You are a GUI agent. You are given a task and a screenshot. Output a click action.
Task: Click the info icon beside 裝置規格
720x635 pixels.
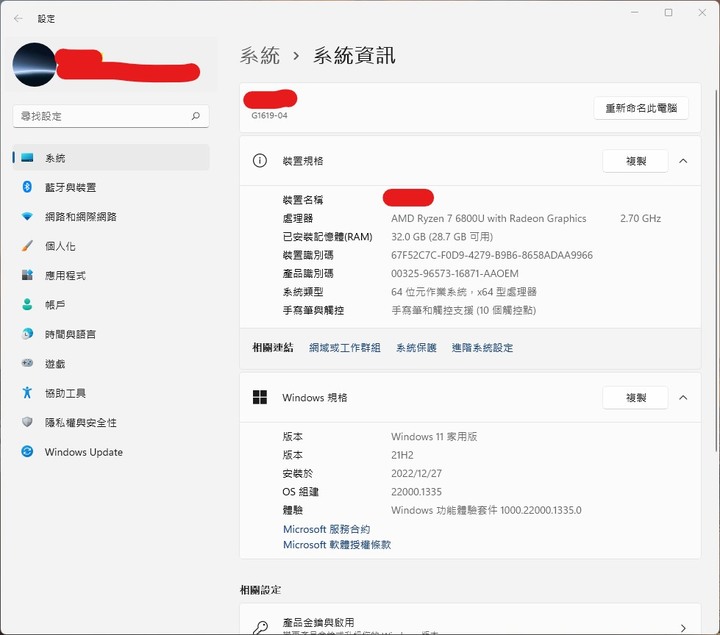pyautogui.click(x=260, y=161)
